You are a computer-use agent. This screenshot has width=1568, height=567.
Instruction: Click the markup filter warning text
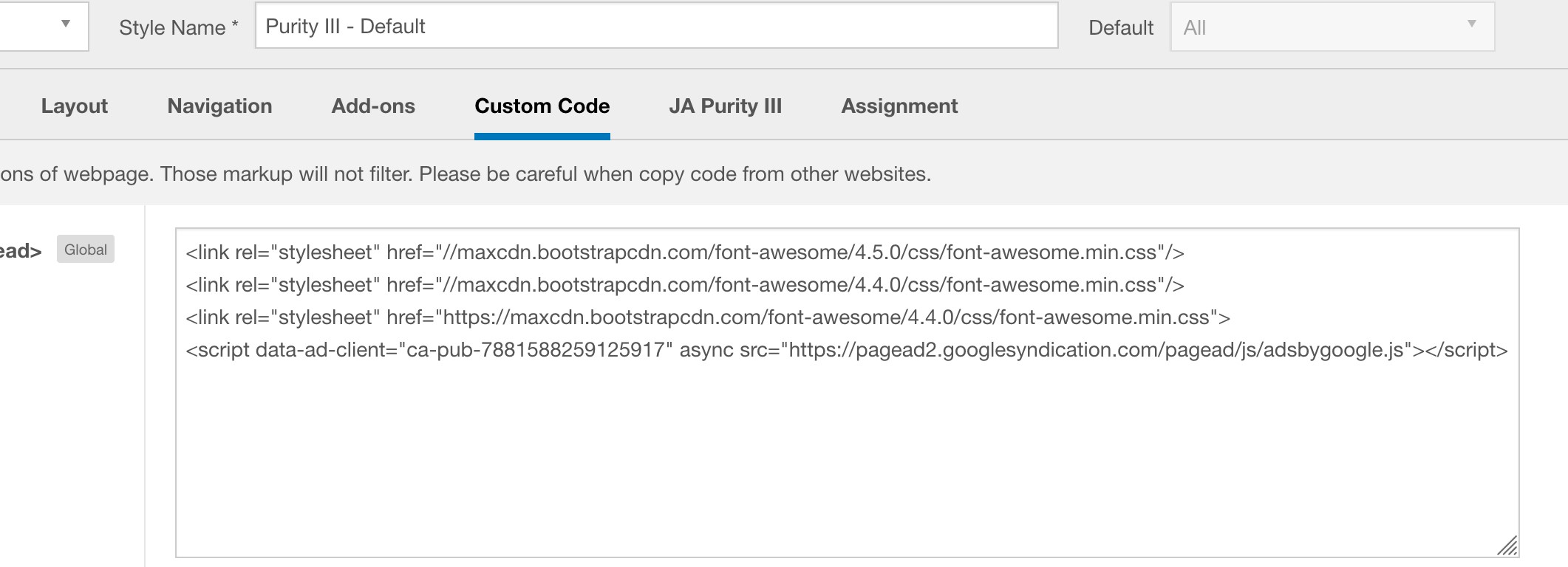pos(466,174)
